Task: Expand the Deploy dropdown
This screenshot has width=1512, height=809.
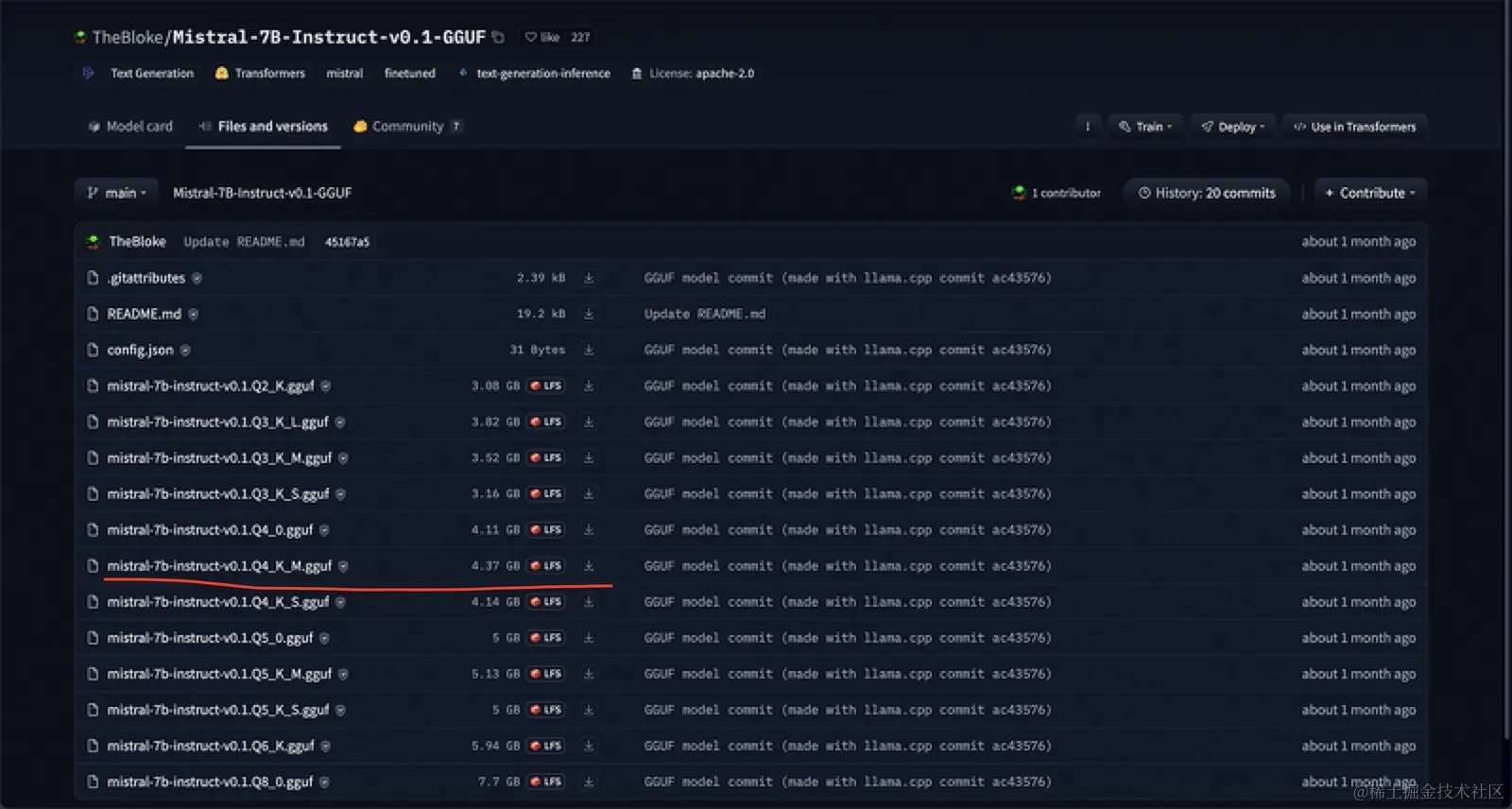Action: (1232, 127)
